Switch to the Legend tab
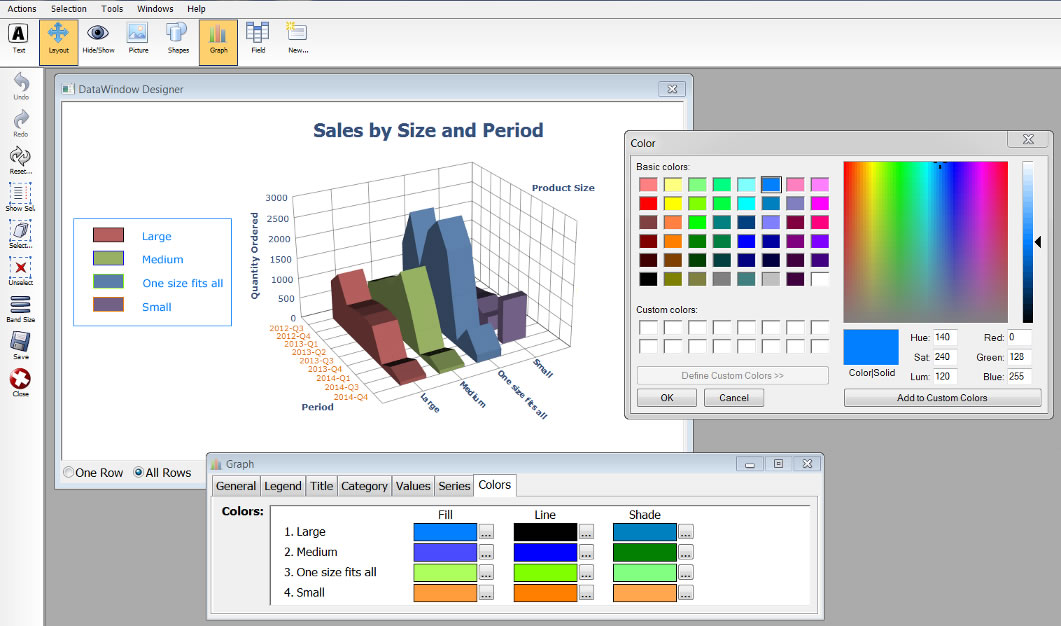The width and height of the screenshot is (1061, 626). (x=283, y=486)
